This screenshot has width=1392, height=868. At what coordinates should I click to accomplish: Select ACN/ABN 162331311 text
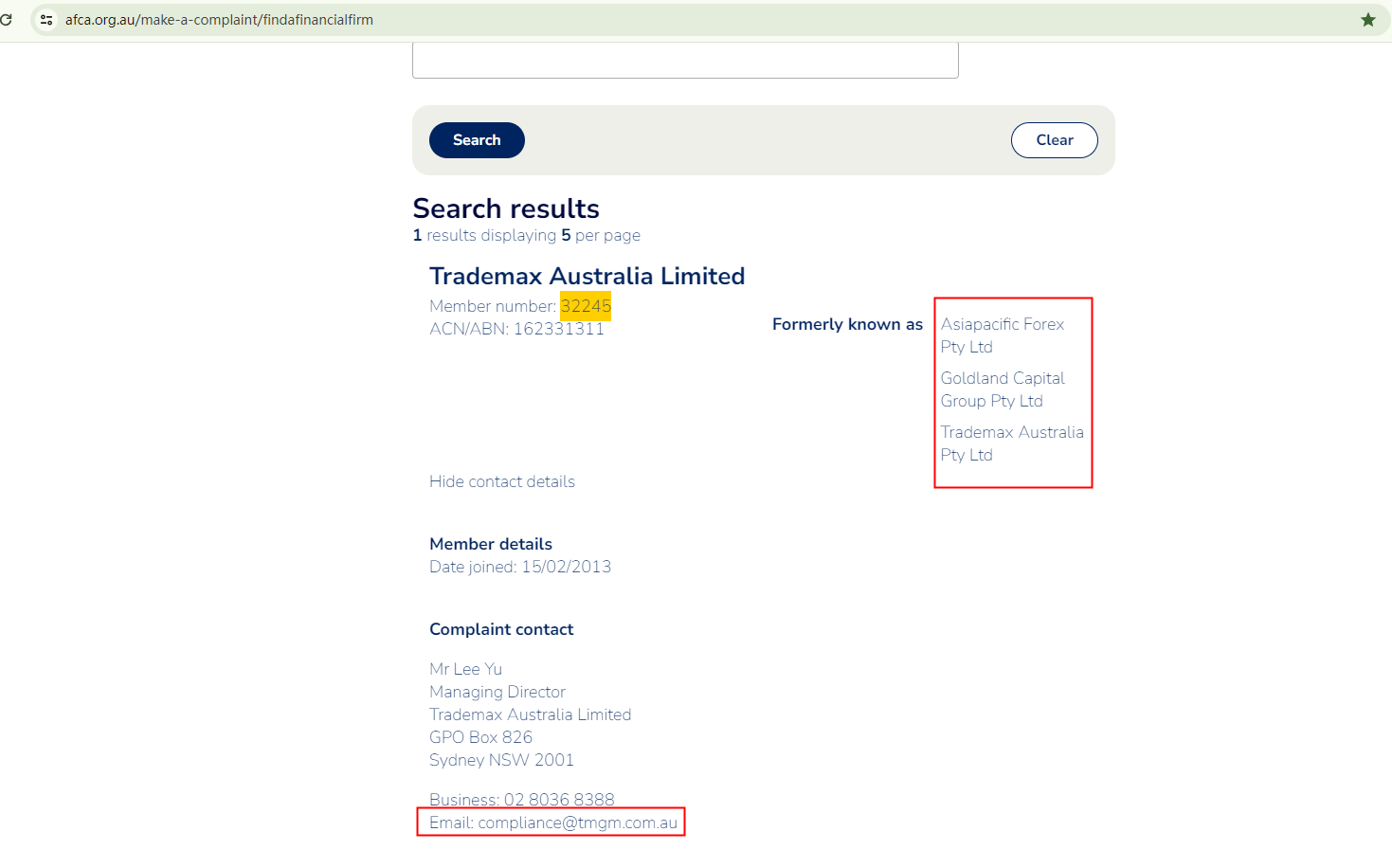(x=516, y=329)
